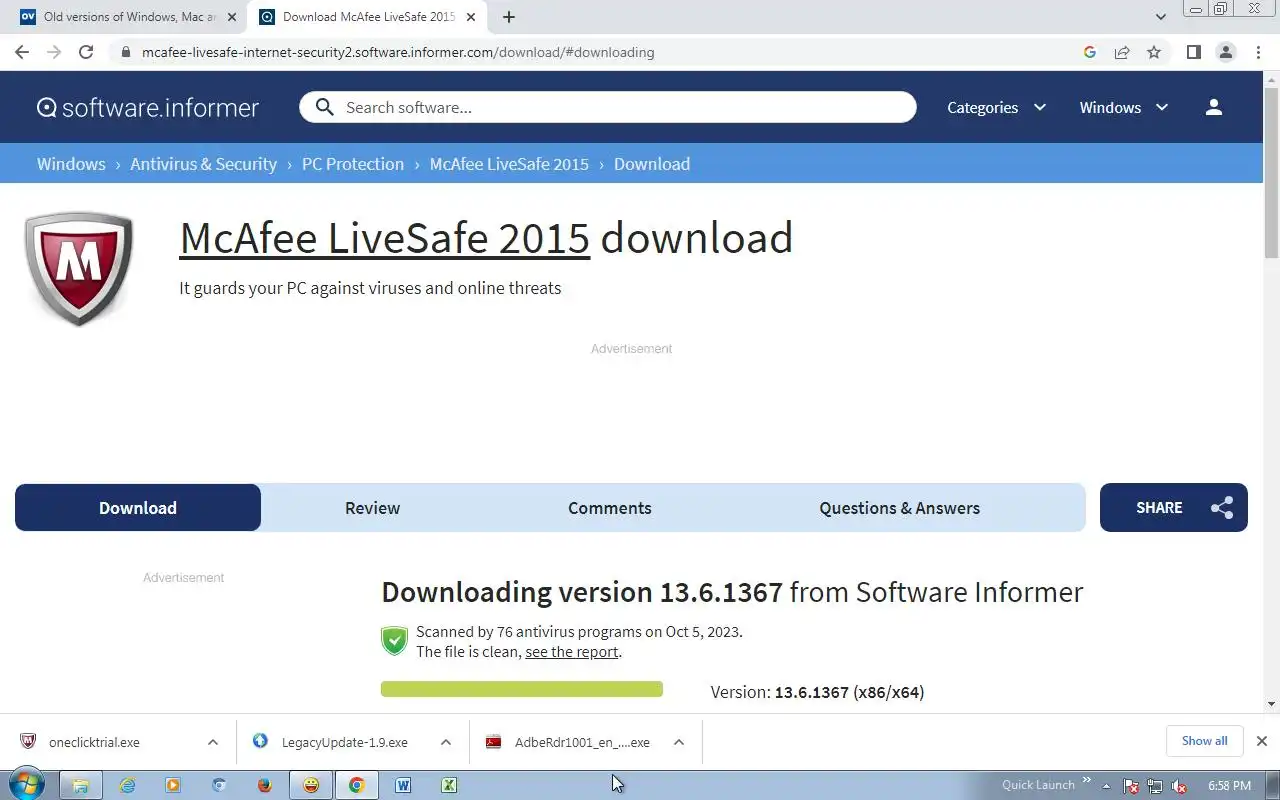Open Excel from taskbar
This screenshot has height=800, width=1280.
[449, 785]
